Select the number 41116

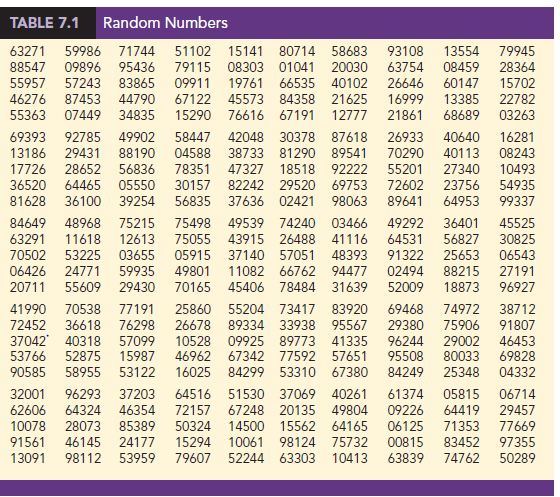point(349,239)
